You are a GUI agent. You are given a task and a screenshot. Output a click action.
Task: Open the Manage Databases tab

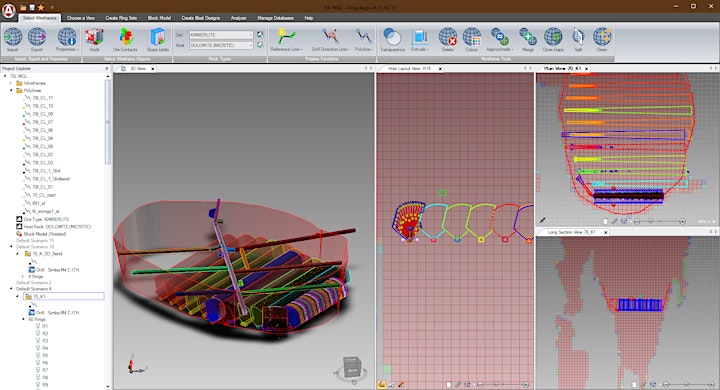(x=276, y=18)
